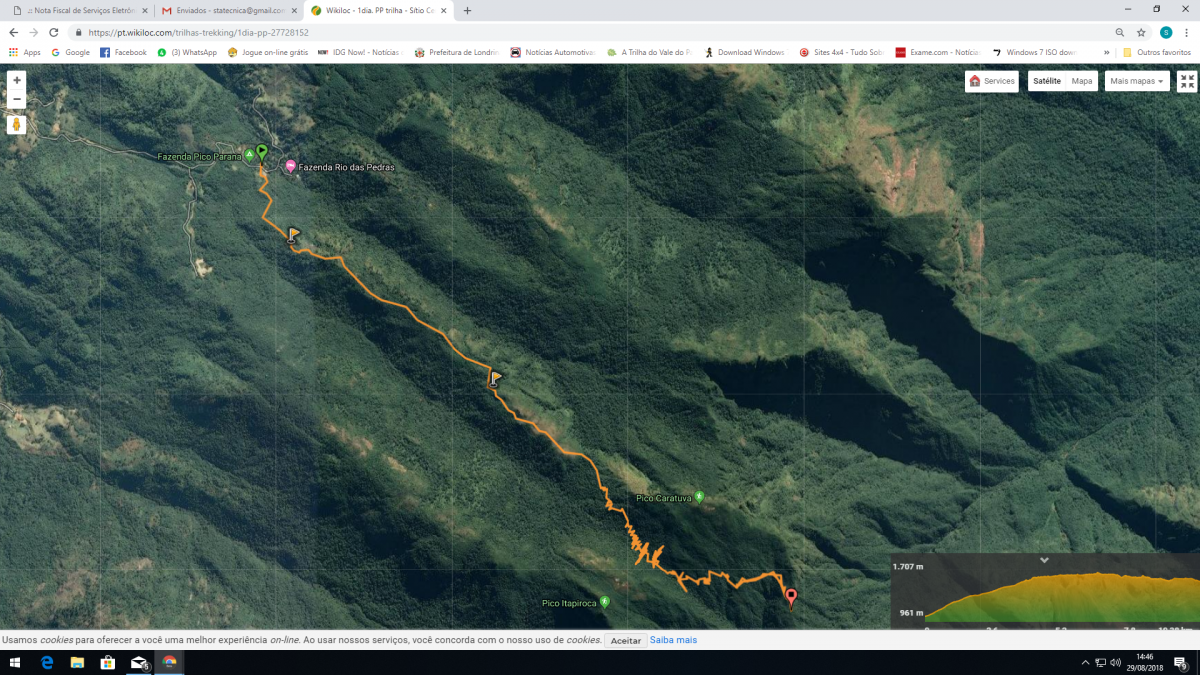This screenshot has height=675, width=1200.
Task: Exit fullscreen map view
Action: 1187,81
